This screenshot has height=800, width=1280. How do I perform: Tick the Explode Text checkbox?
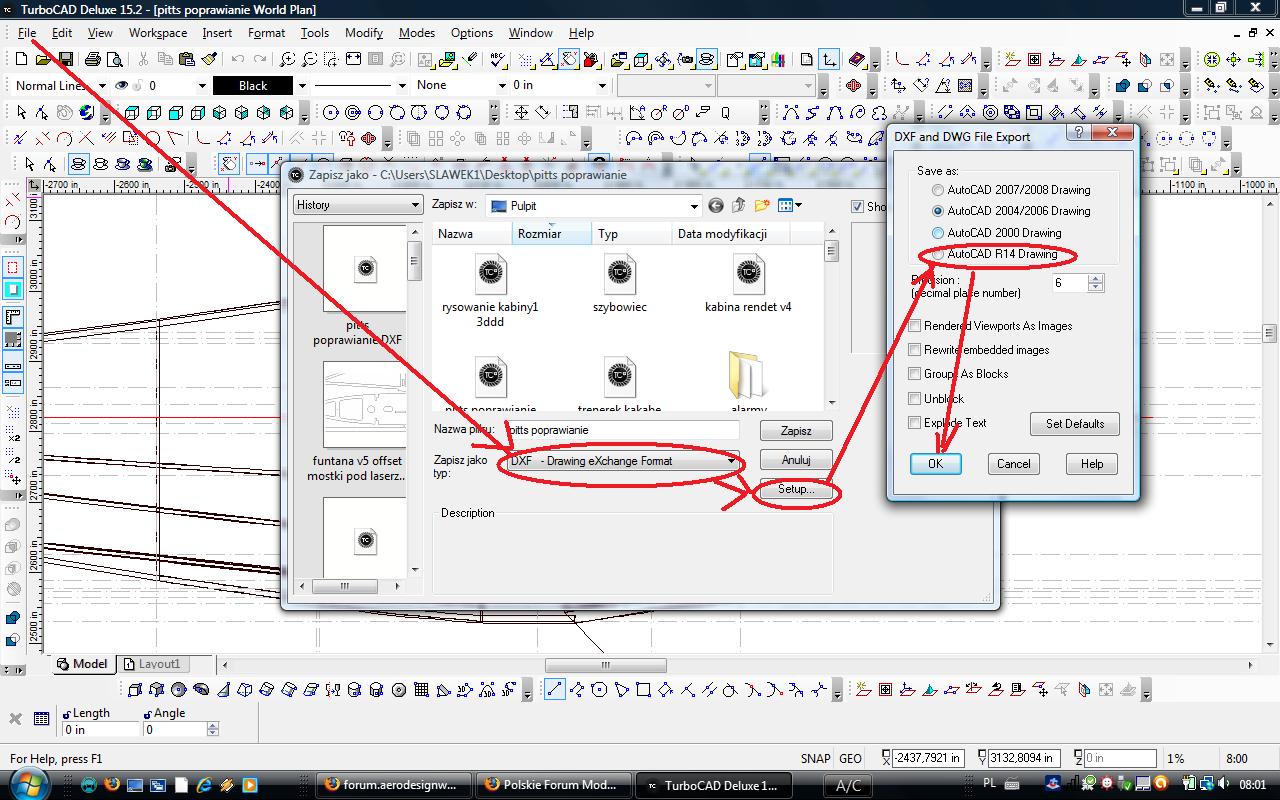914,423
